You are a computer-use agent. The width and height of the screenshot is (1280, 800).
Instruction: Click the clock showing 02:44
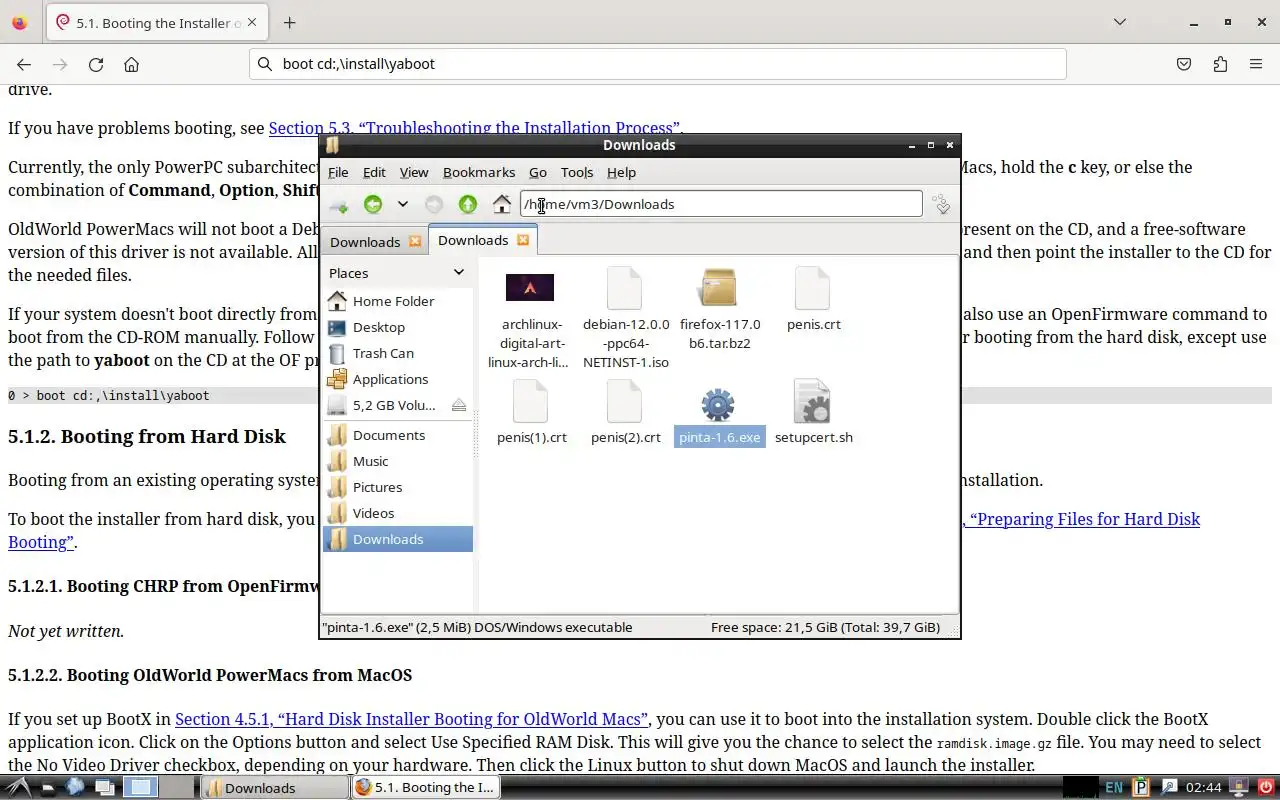(x=1204, y=788)
